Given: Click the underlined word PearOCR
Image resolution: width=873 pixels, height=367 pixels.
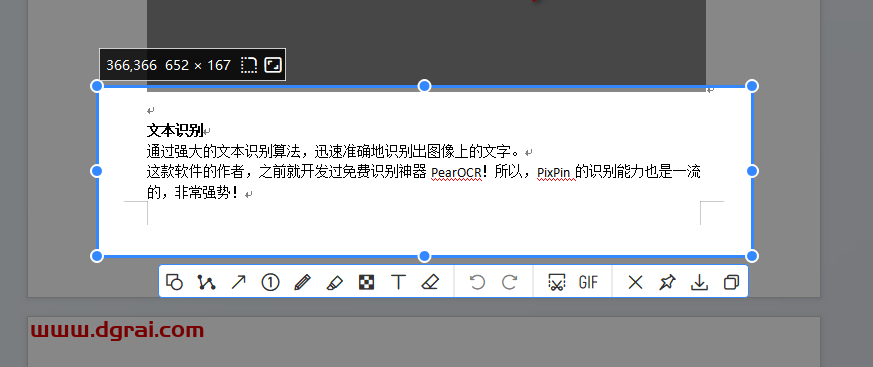Looking at the screenshot, I should tap(456, 172).
